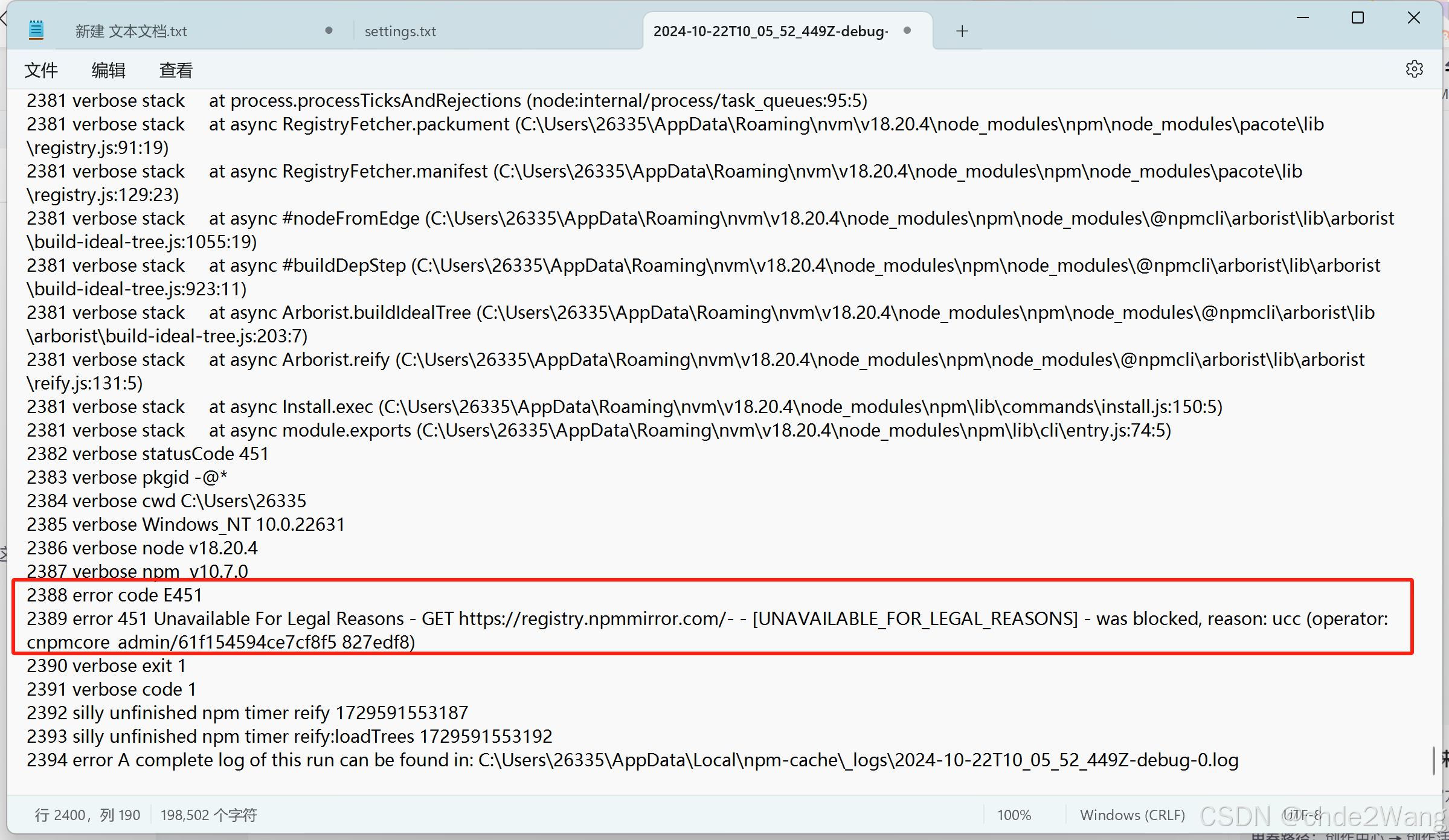Image resolution: width=1449 pixels, height=840 pixels.
Task: Switch to the 新建 文本文档.txt tab
Action: point(131,31)
